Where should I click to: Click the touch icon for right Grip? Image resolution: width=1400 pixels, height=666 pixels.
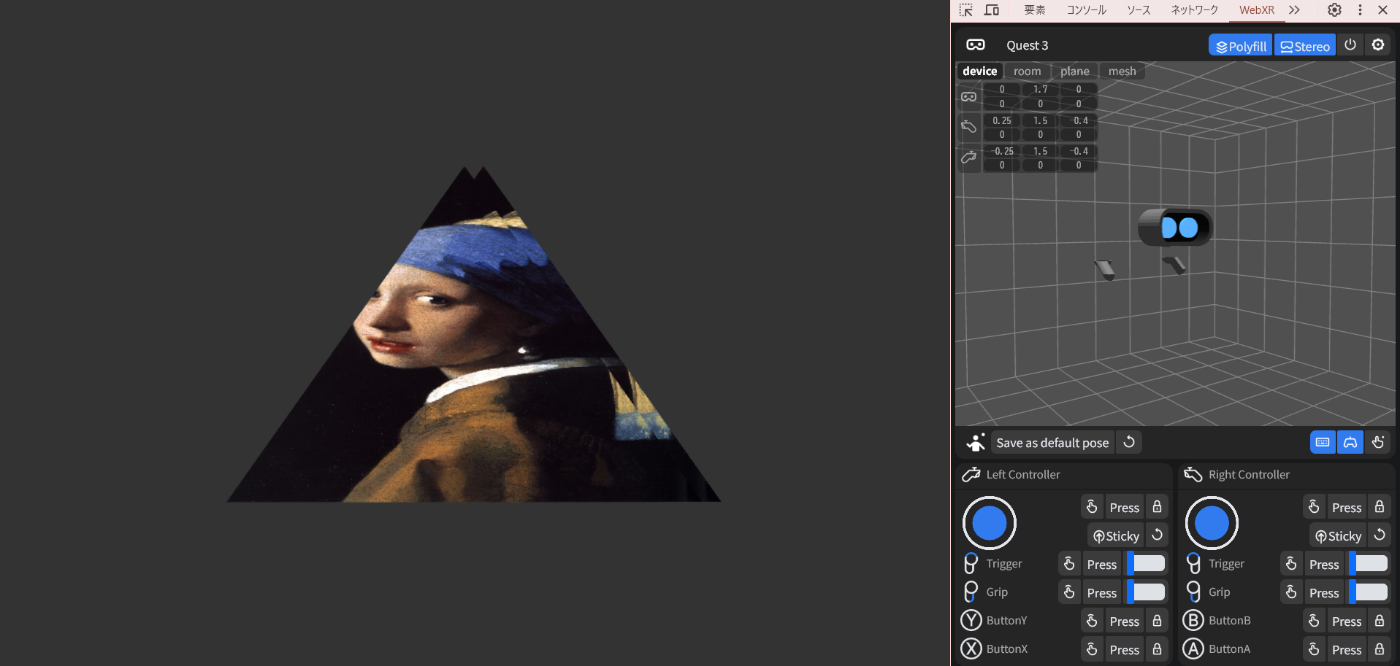[1291, 592]
